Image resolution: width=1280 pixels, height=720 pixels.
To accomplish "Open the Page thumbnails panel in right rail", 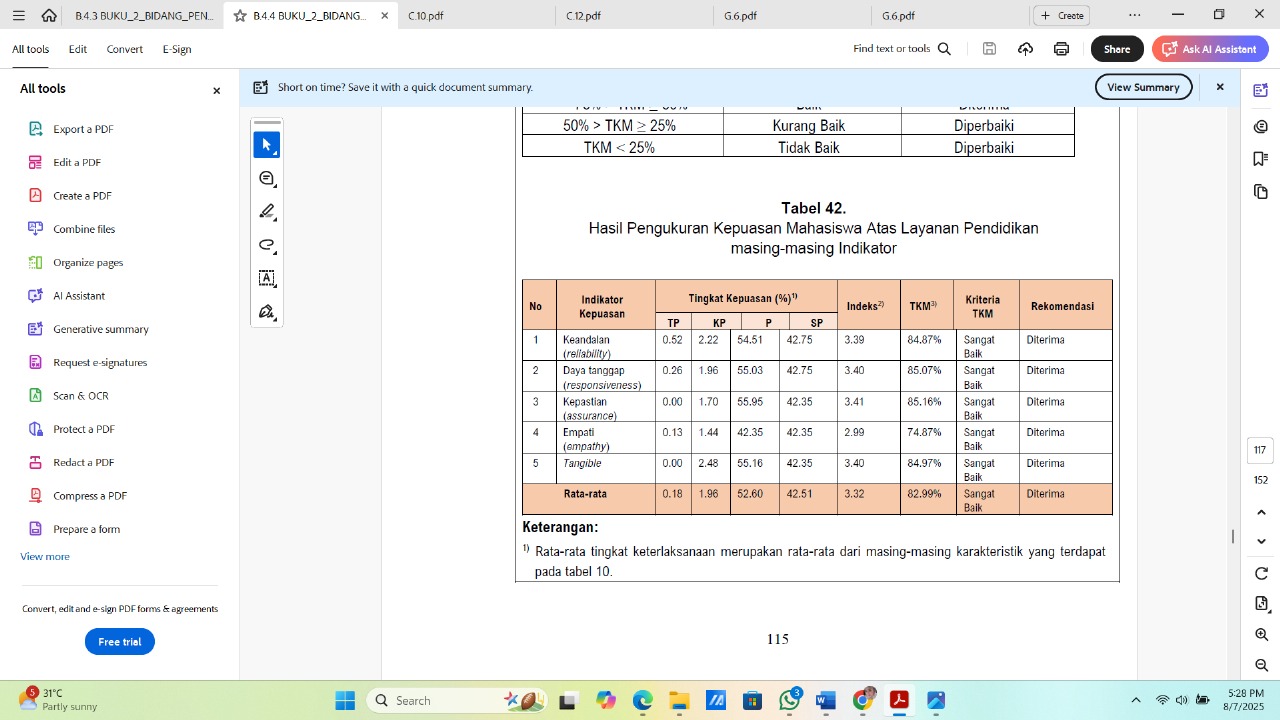I will pyautogui.click(x=1261, y=191).
